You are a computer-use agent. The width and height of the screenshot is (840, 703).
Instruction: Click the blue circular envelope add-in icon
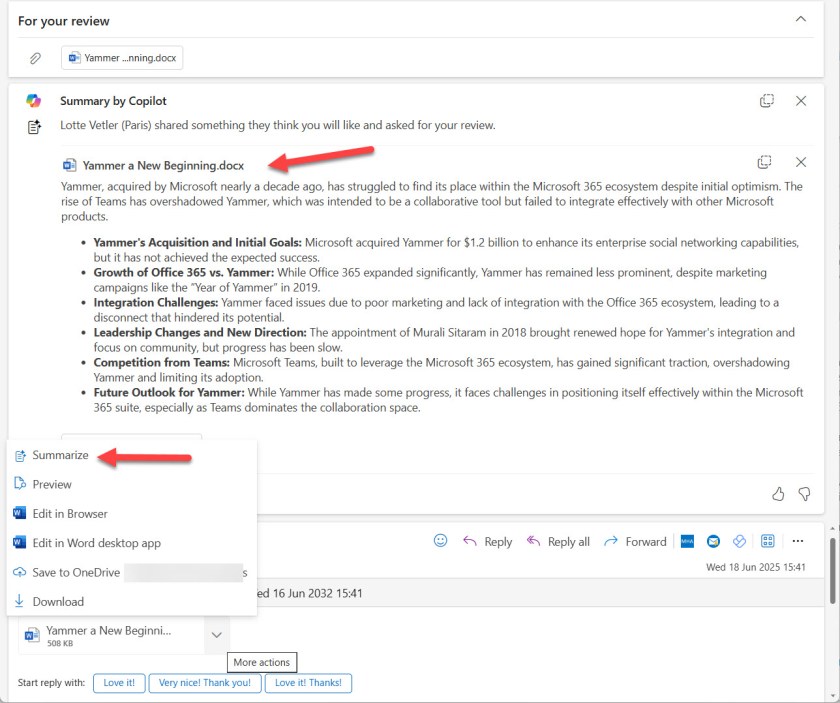[x=713, y=542]
